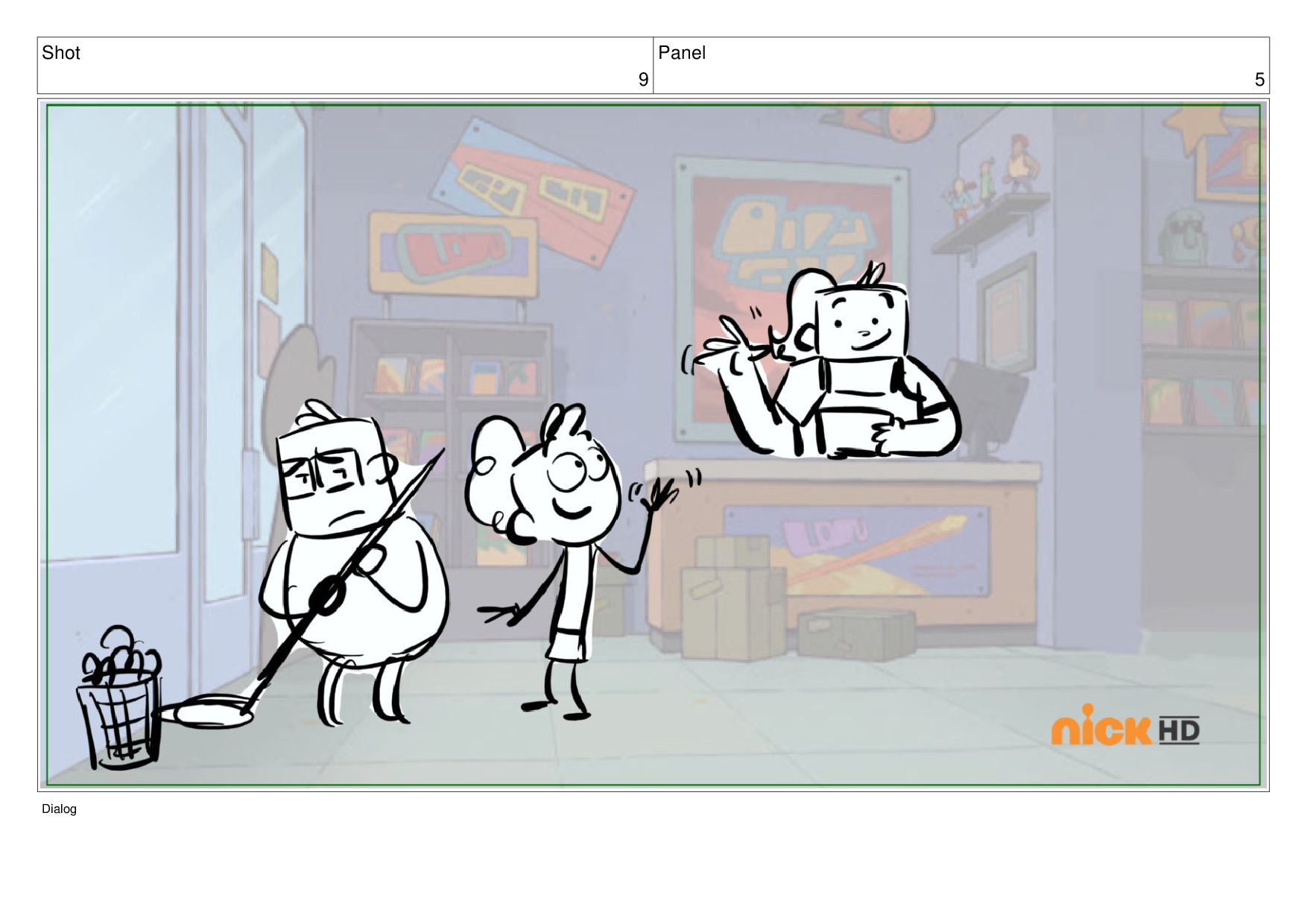
Task: Click the "Dialog" label below the storyboard
Action: click(x=59, y=809)
